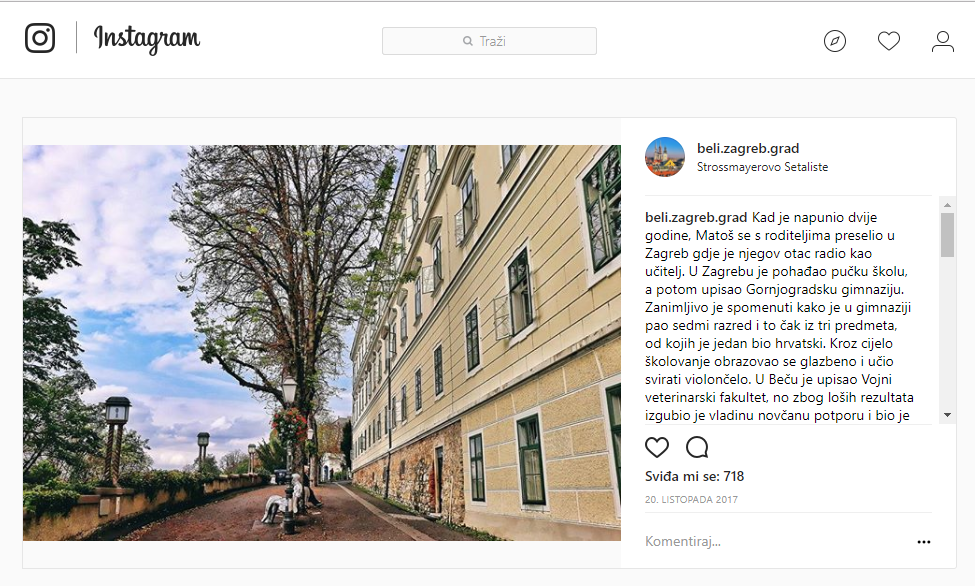Open the three-dot more options menu
Viewport: 975px width, 586px height.
924,542
